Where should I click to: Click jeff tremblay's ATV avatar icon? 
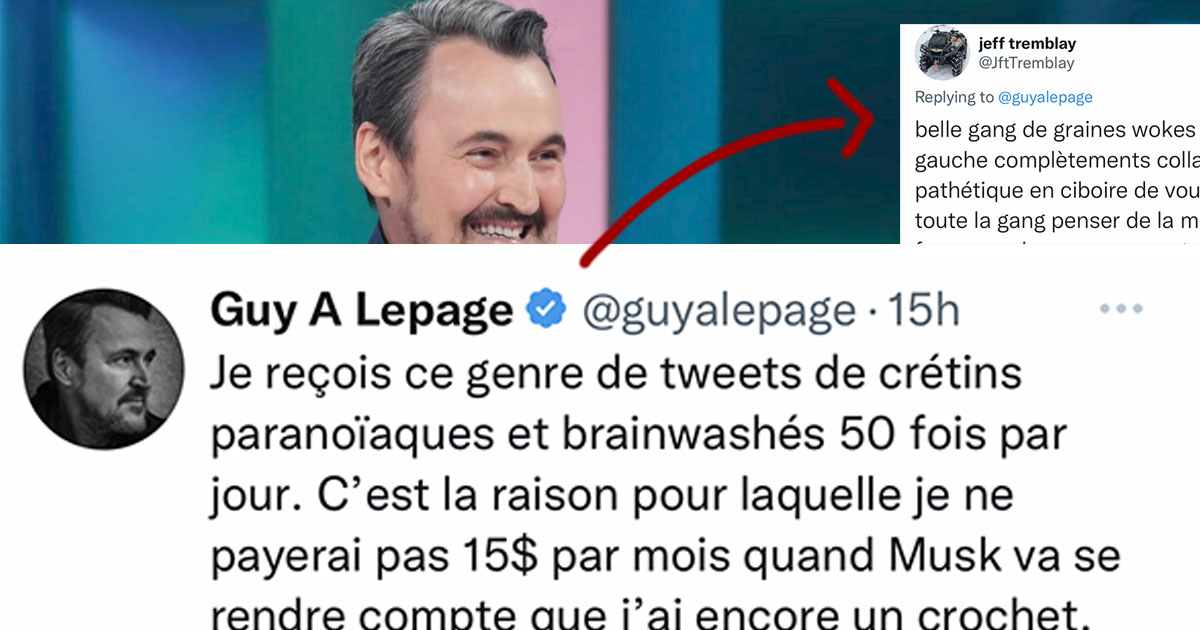point(942,53)
